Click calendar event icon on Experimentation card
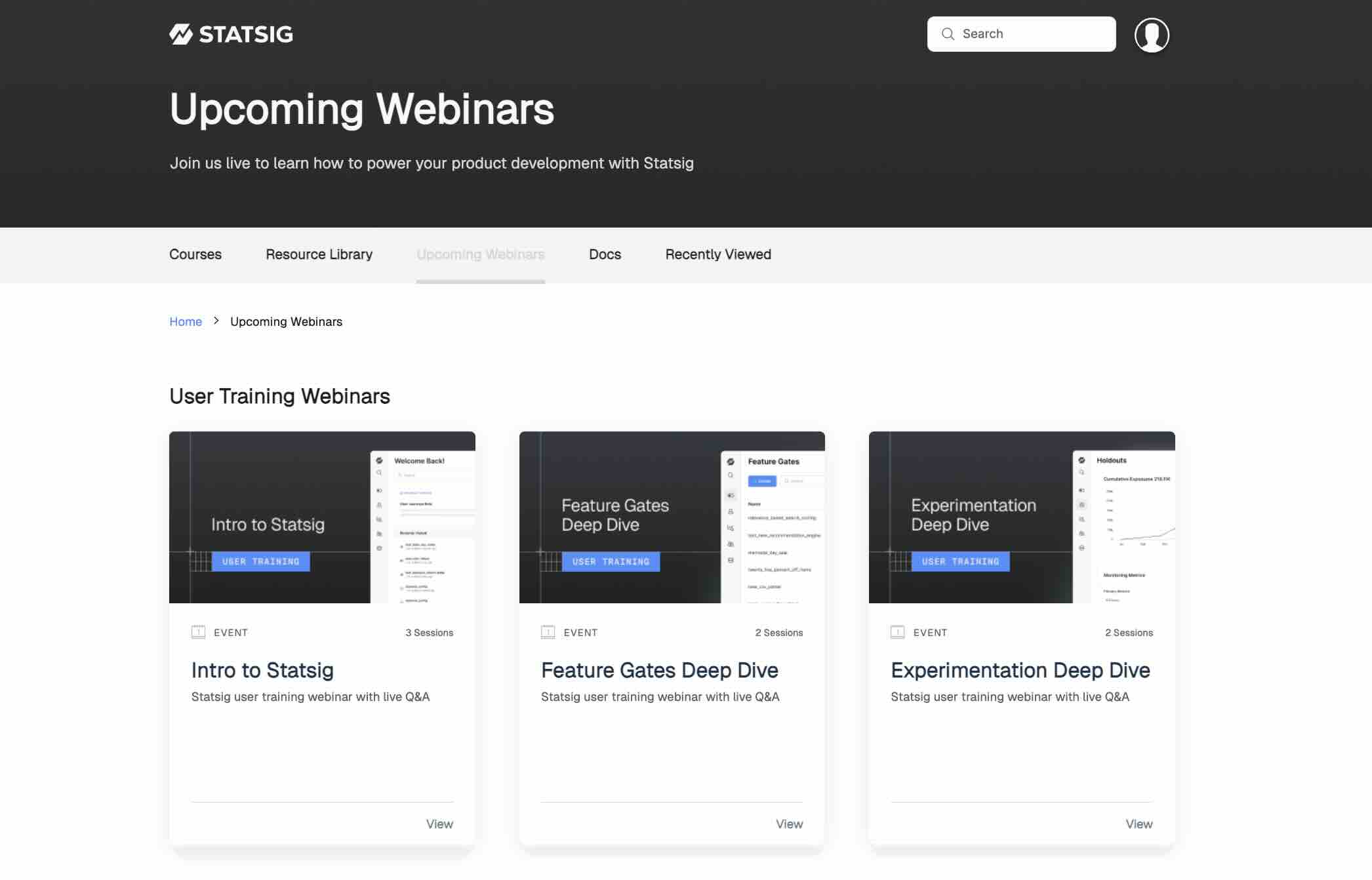The width and height of the screenshot is (1372, 880). click(x=897, y=632)
